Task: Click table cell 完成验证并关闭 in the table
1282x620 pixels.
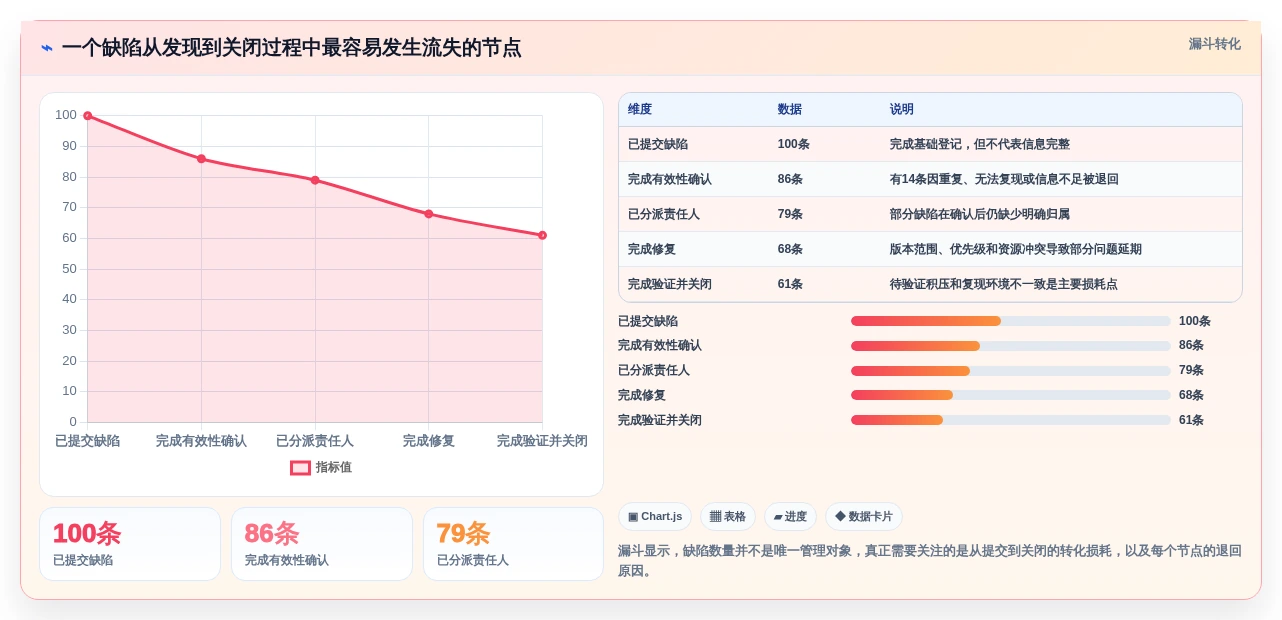Action: 670,284
